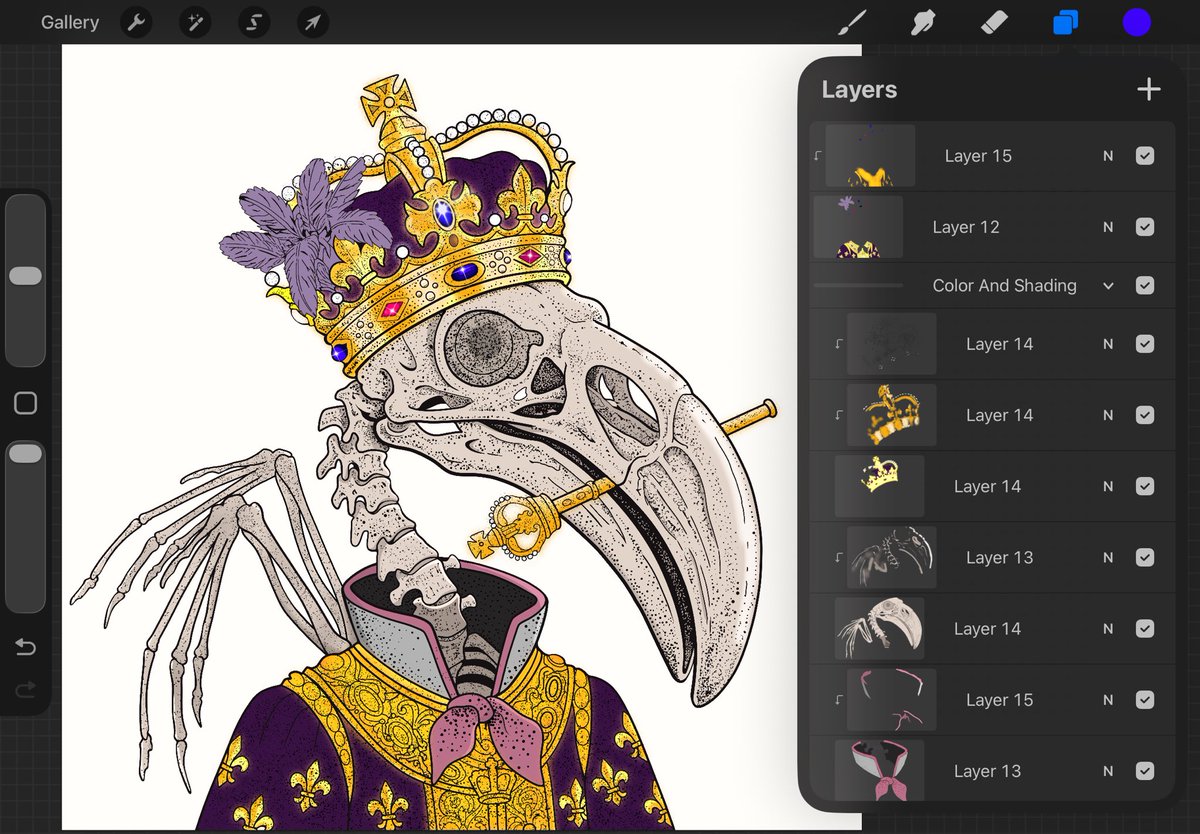
Task: Tap the yellow garment thumbnail of top Layer 15
Action: [870, 156]
